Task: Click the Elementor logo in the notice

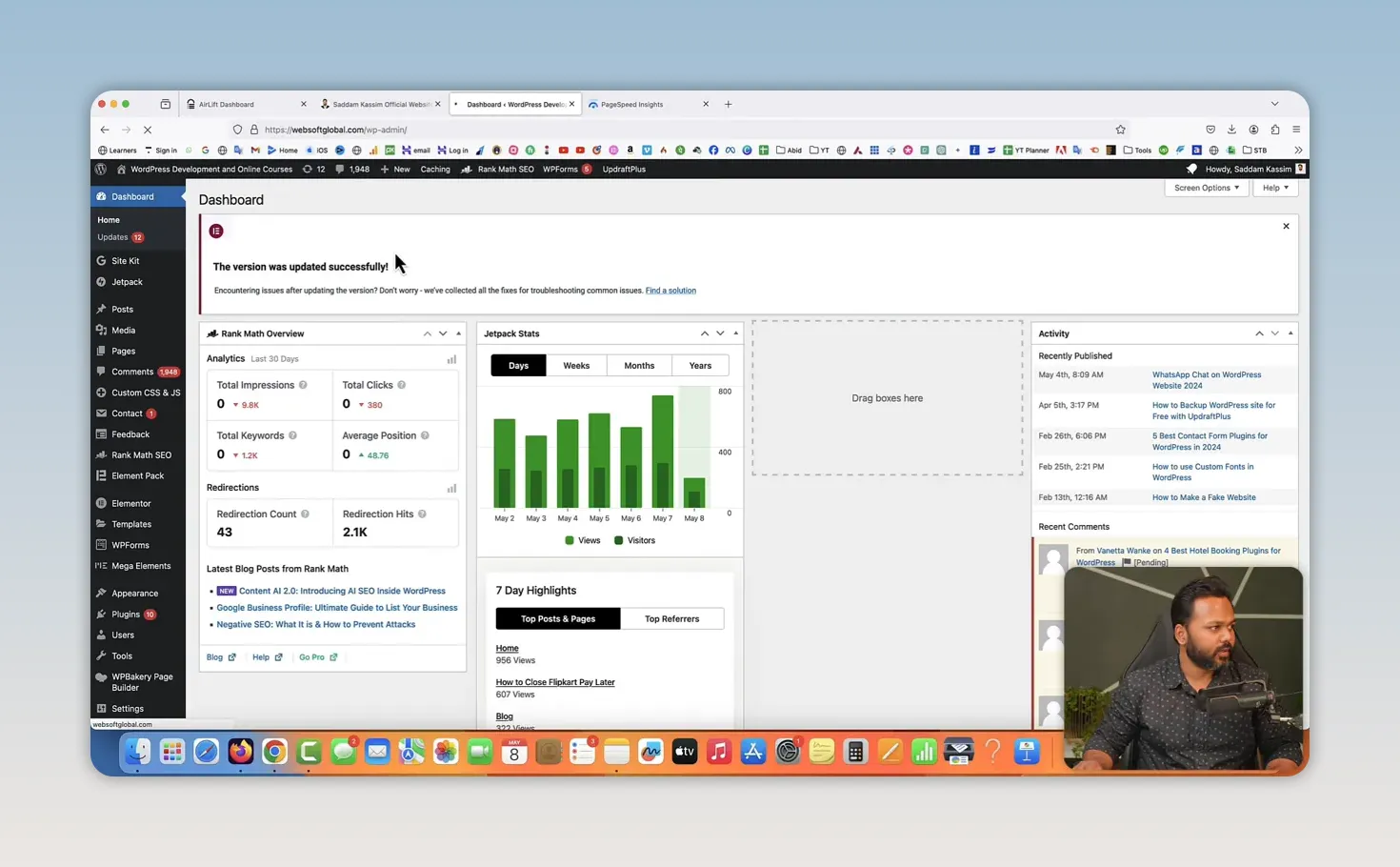Action: pos(216,232)
